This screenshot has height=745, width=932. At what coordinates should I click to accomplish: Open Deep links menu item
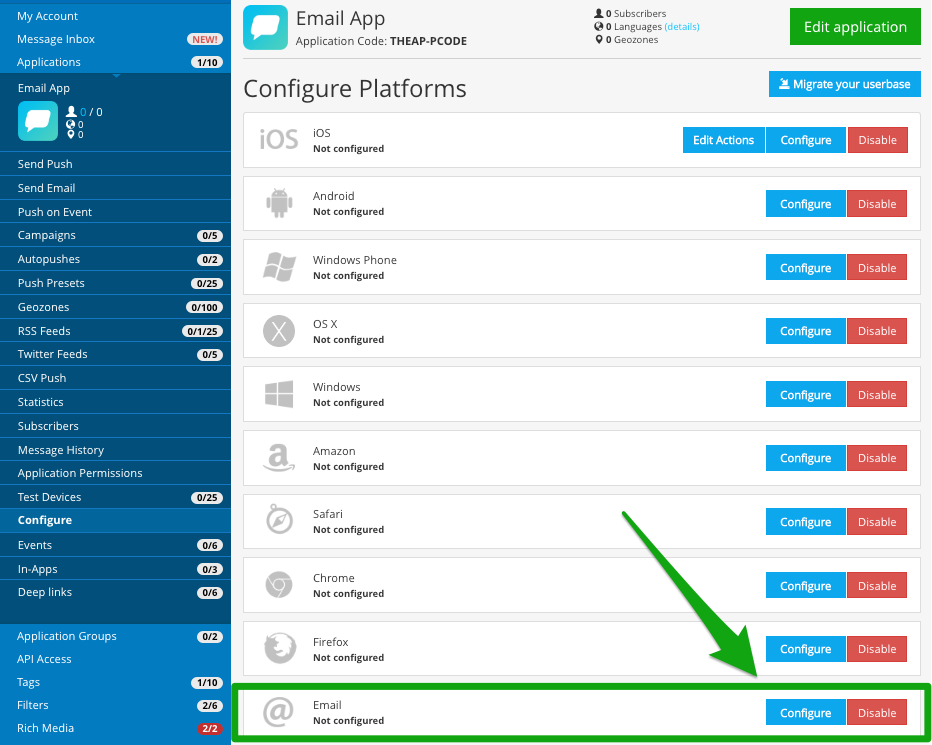(115, 592)
